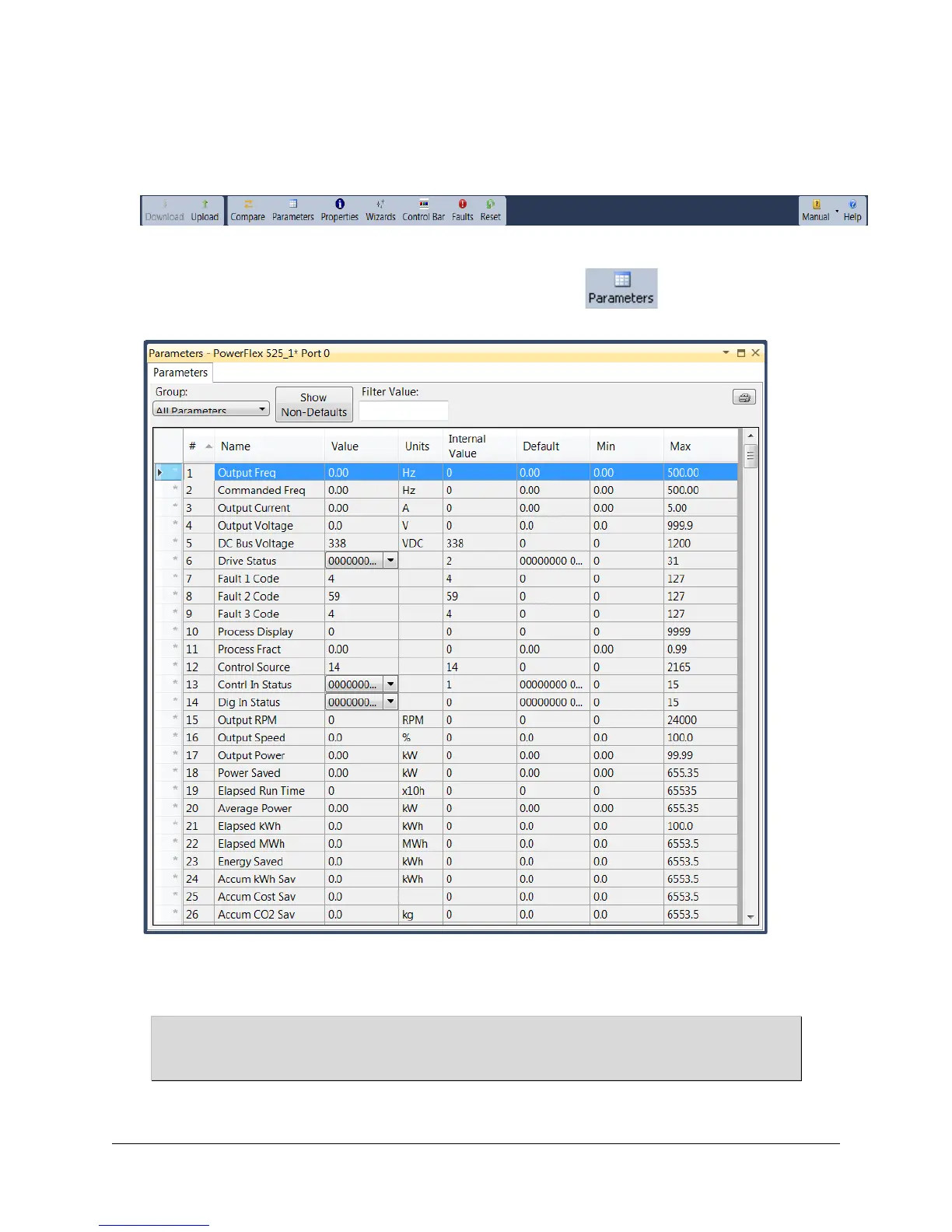This screenshot has height=1232, width=952.
Task: Open the Faults viewer
Action: coord(463,211)
